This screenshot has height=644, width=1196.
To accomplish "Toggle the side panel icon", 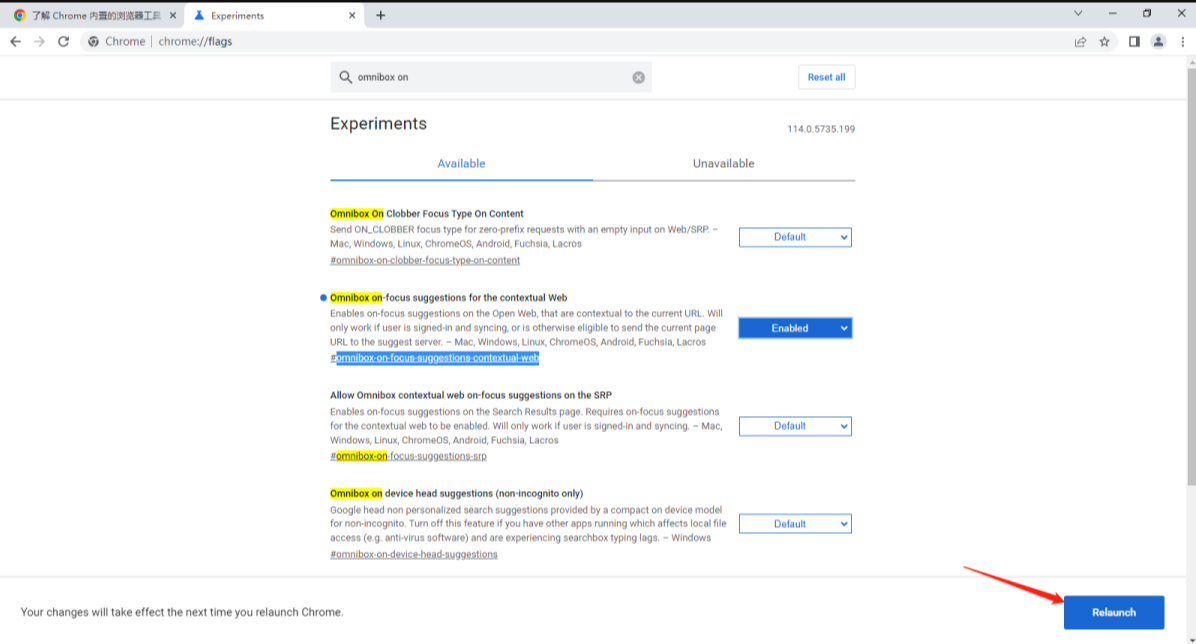I will coord(1134,42).
